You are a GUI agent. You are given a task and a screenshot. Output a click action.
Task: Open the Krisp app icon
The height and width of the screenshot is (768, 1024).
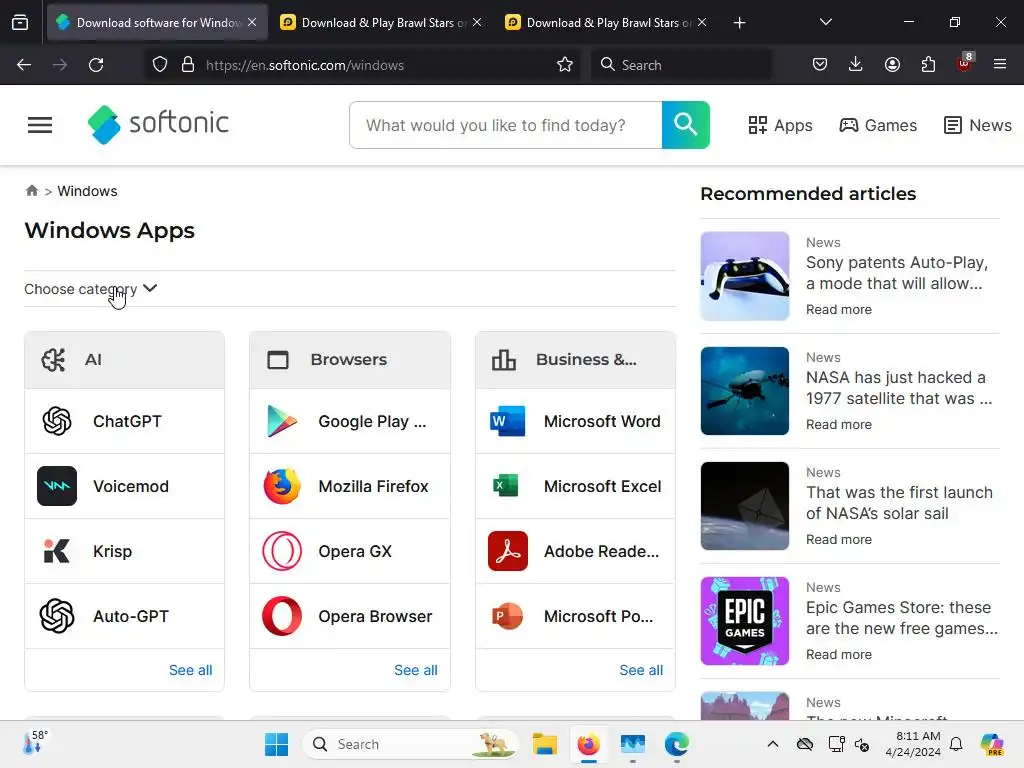pyautogui.click(x=57, y=551)
